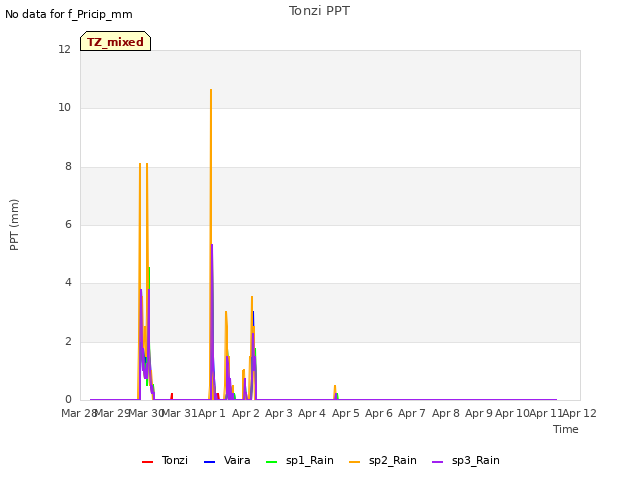Toggle the sp1_Rain legend entry
This screenshot has width=640, height=480.
click(x=300, y=460)
